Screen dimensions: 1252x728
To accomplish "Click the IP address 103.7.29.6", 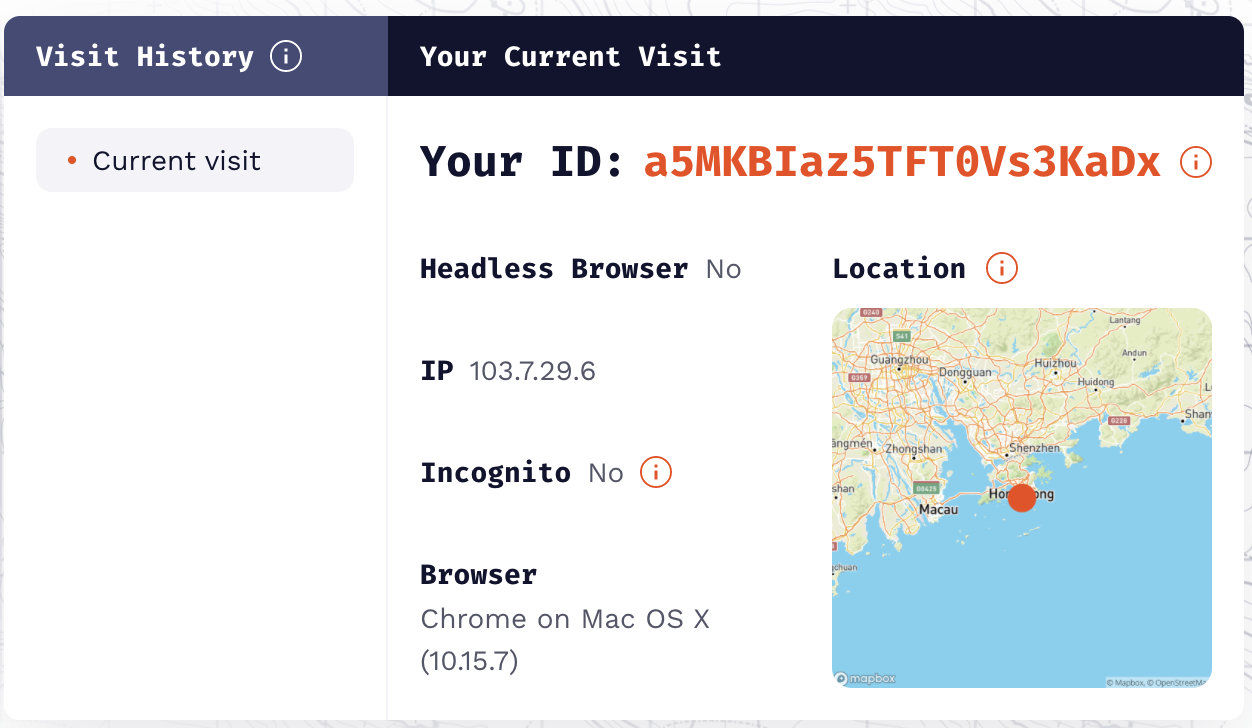I will (x=532, y=371).
